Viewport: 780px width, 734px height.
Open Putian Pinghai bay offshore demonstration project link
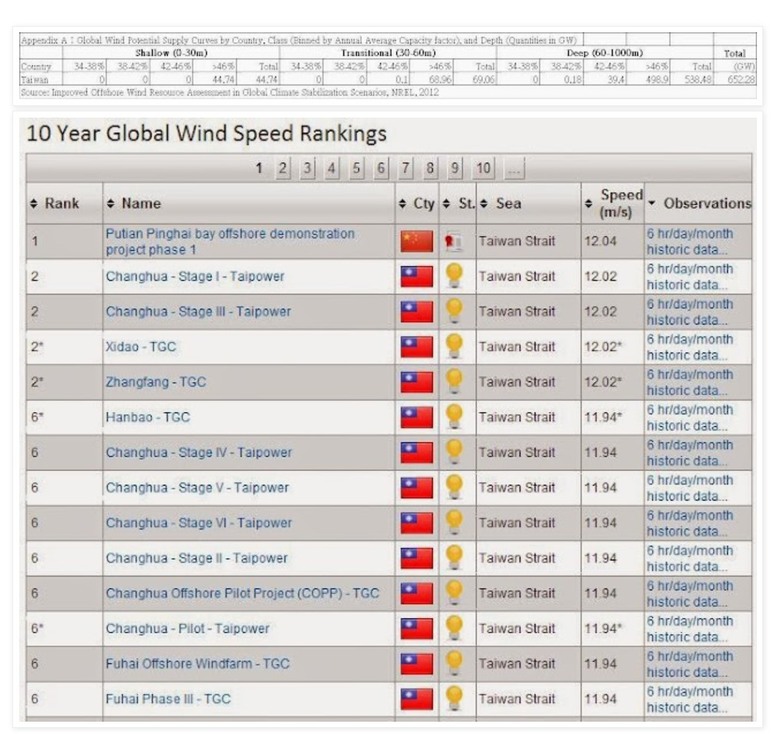coord(230,242)
